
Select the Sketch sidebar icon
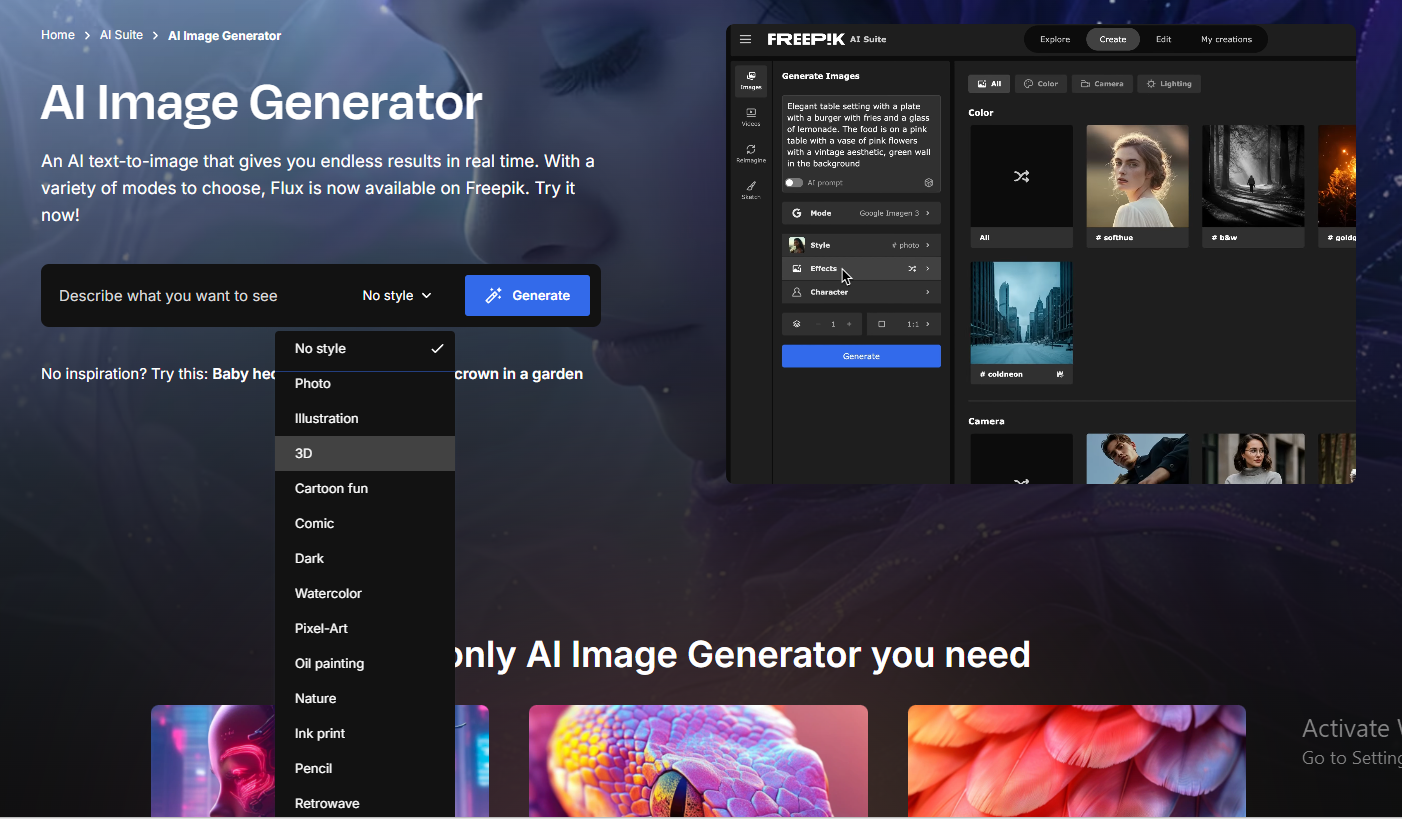751,188
